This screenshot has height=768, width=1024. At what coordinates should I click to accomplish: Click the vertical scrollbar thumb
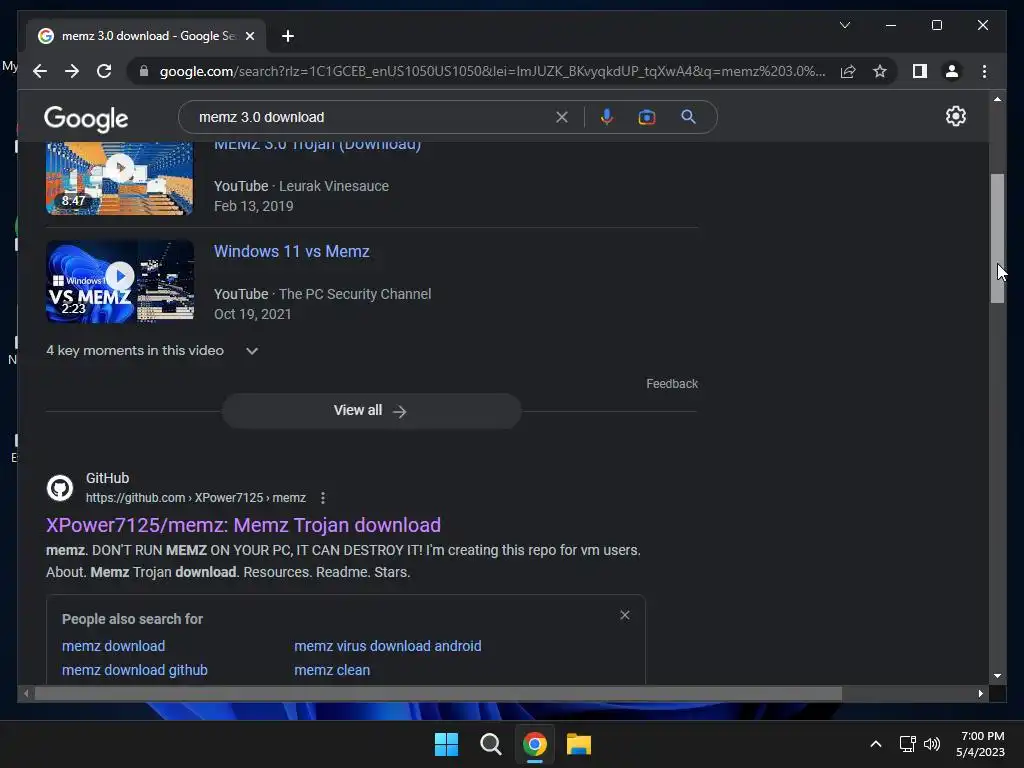(x=997, y=238)
